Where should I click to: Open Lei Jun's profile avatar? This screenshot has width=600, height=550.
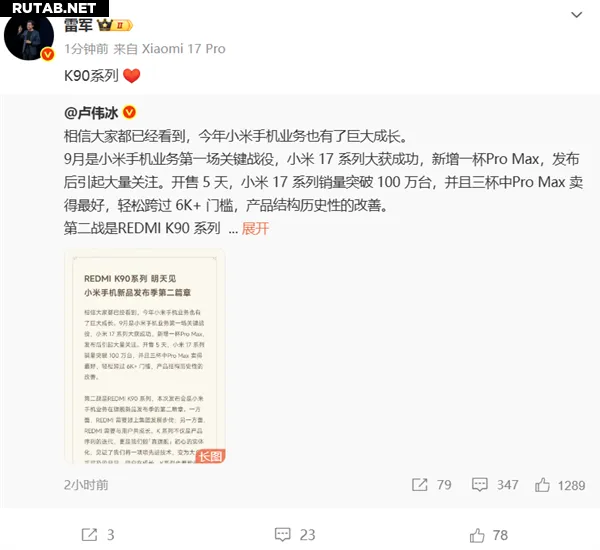point(29,36)
